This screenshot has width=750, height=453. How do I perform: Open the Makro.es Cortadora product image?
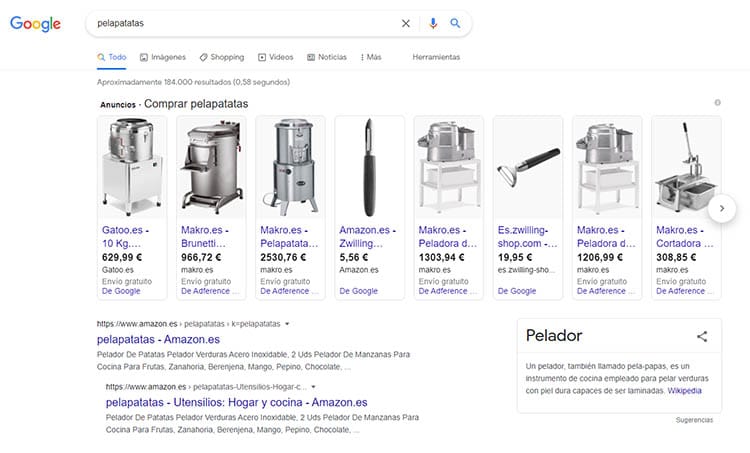(686, 167)
